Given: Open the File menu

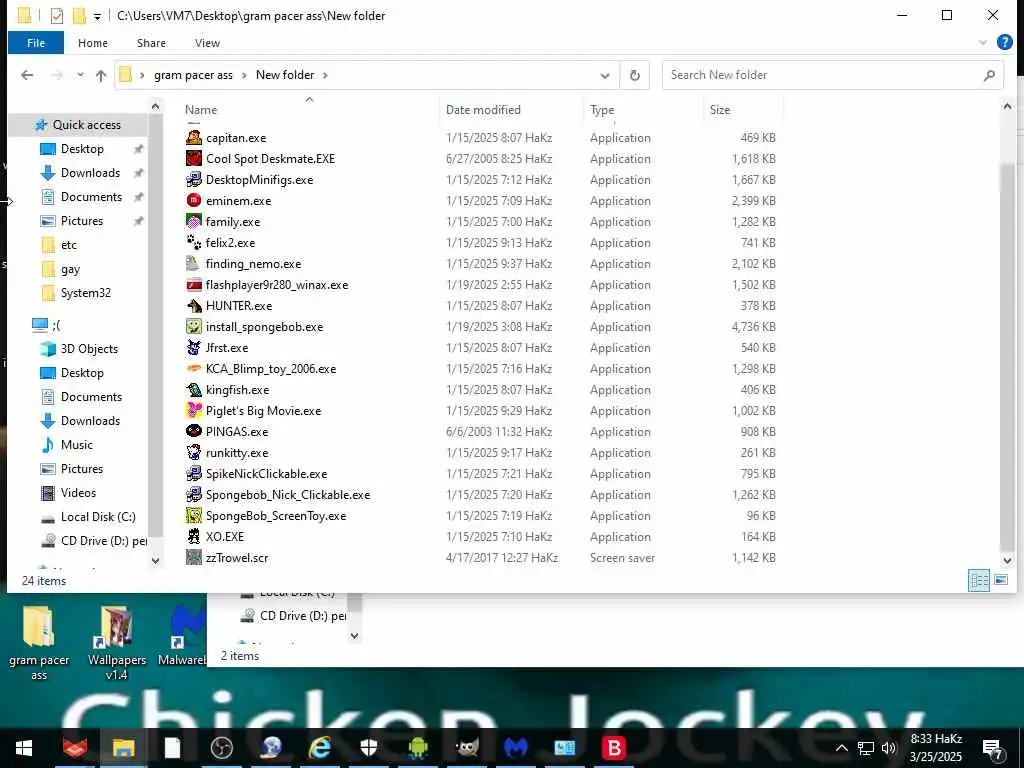Looking at the screenshot, I should (x=36, y=43).
